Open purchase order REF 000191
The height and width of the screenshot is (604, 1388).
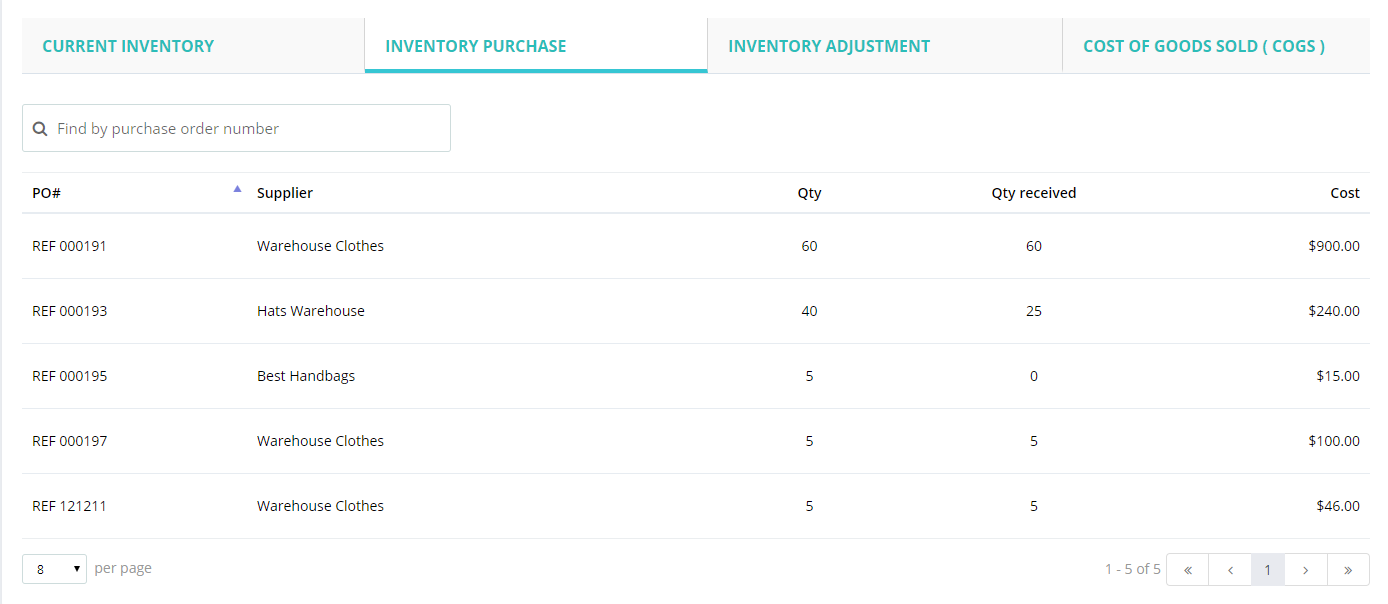tap(69, 246)
